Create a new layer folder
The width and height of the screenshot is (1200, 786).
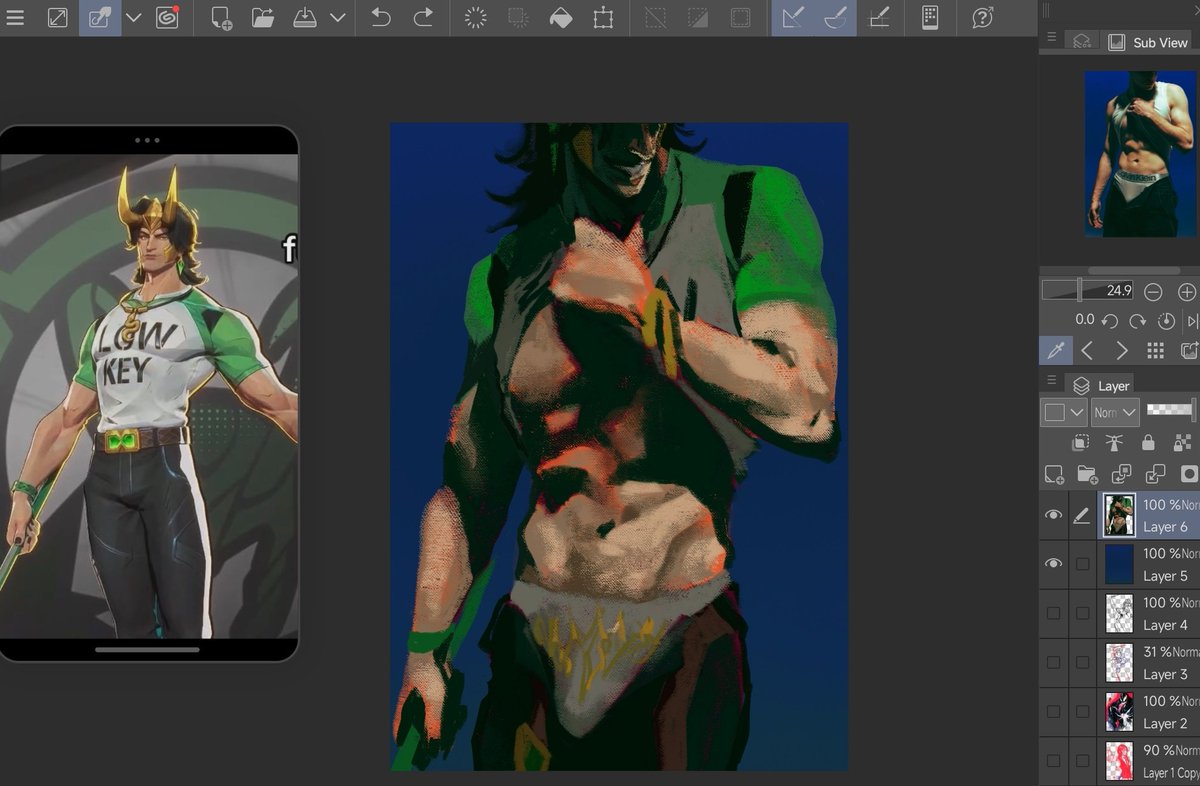click(x=1087, y=474)
